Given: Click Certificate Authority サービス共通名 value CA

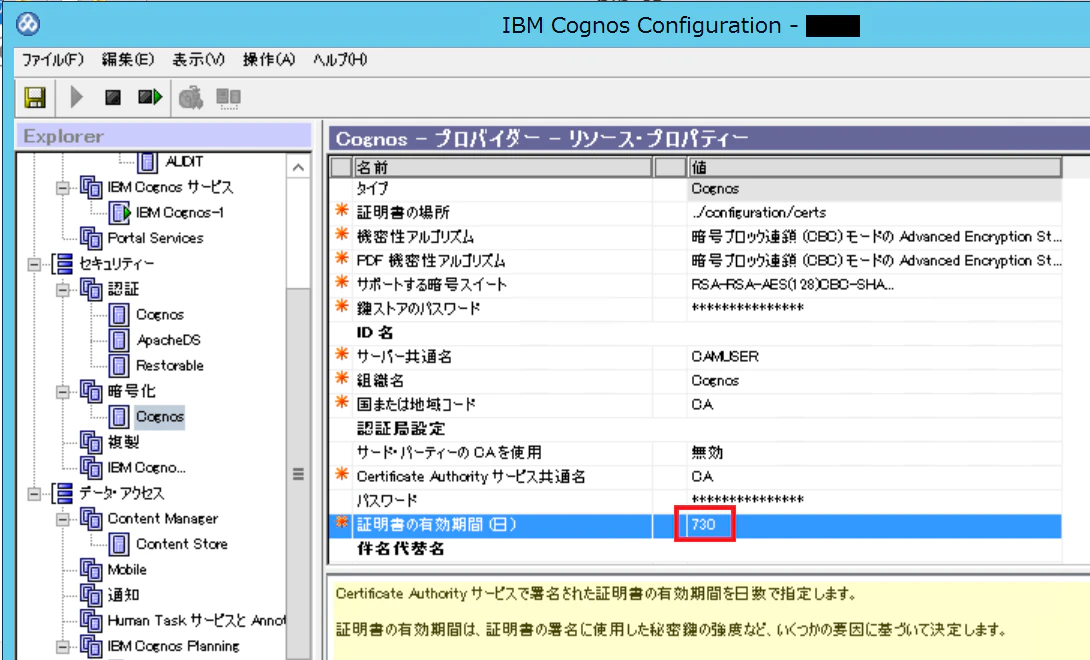Looking at the screenshot, I should 702,476.
